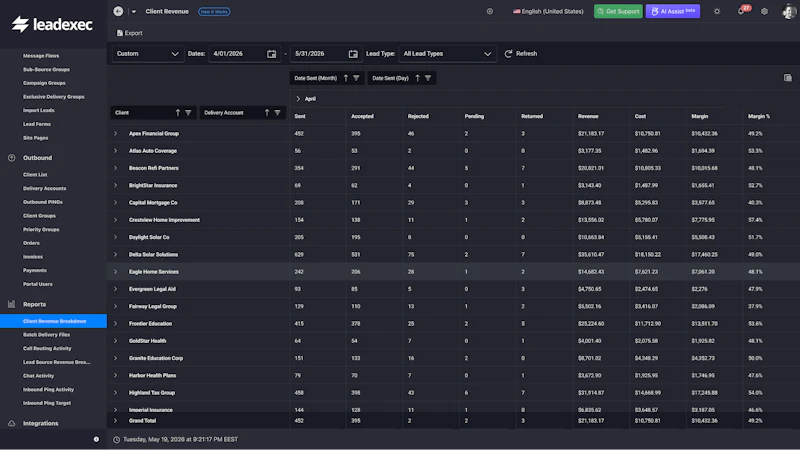Expand the Delta Solar Solutions row

[116, 255]
